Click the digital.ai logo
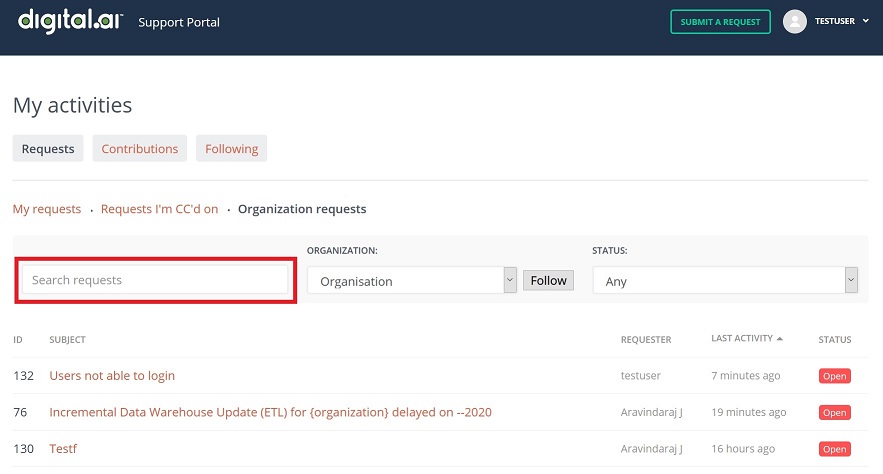 click(70, 21)
